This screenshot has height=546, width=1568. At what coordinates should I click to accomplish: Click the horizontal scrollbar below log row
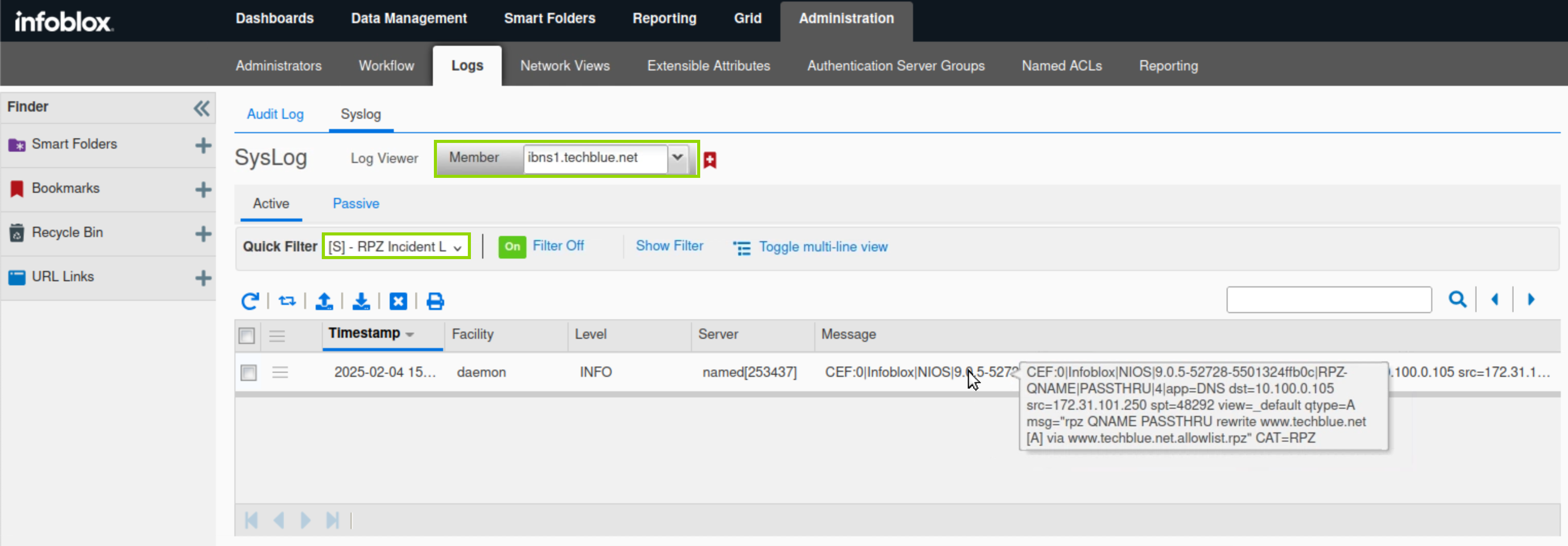tap(609, 394)
